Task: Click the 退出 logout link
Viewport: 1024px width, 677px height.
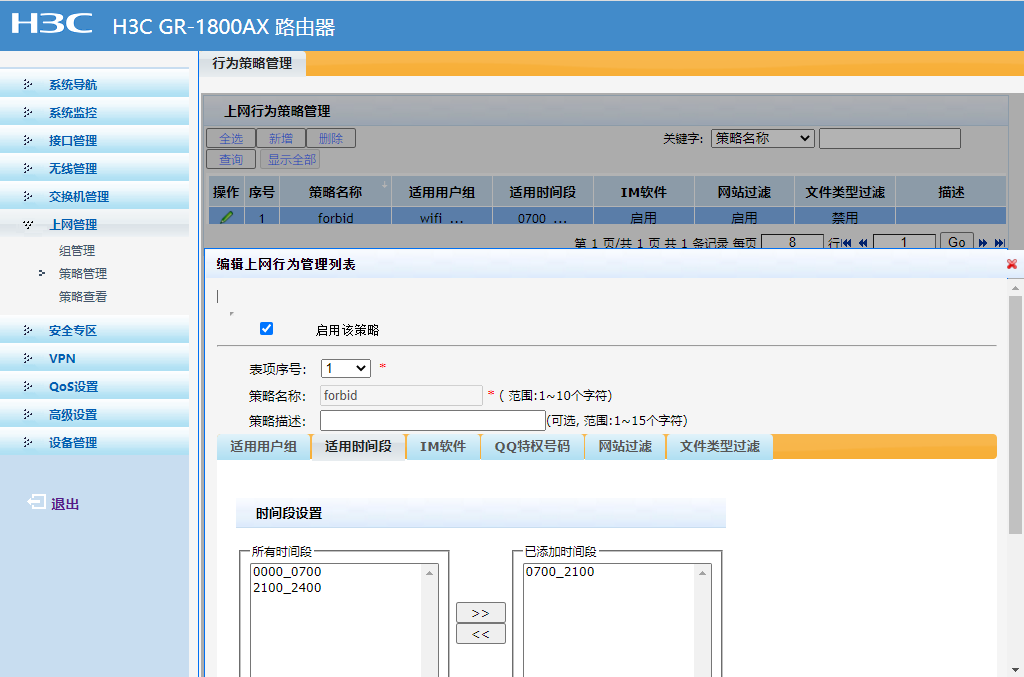Action: pyautogui.click(x=65, y=504)
